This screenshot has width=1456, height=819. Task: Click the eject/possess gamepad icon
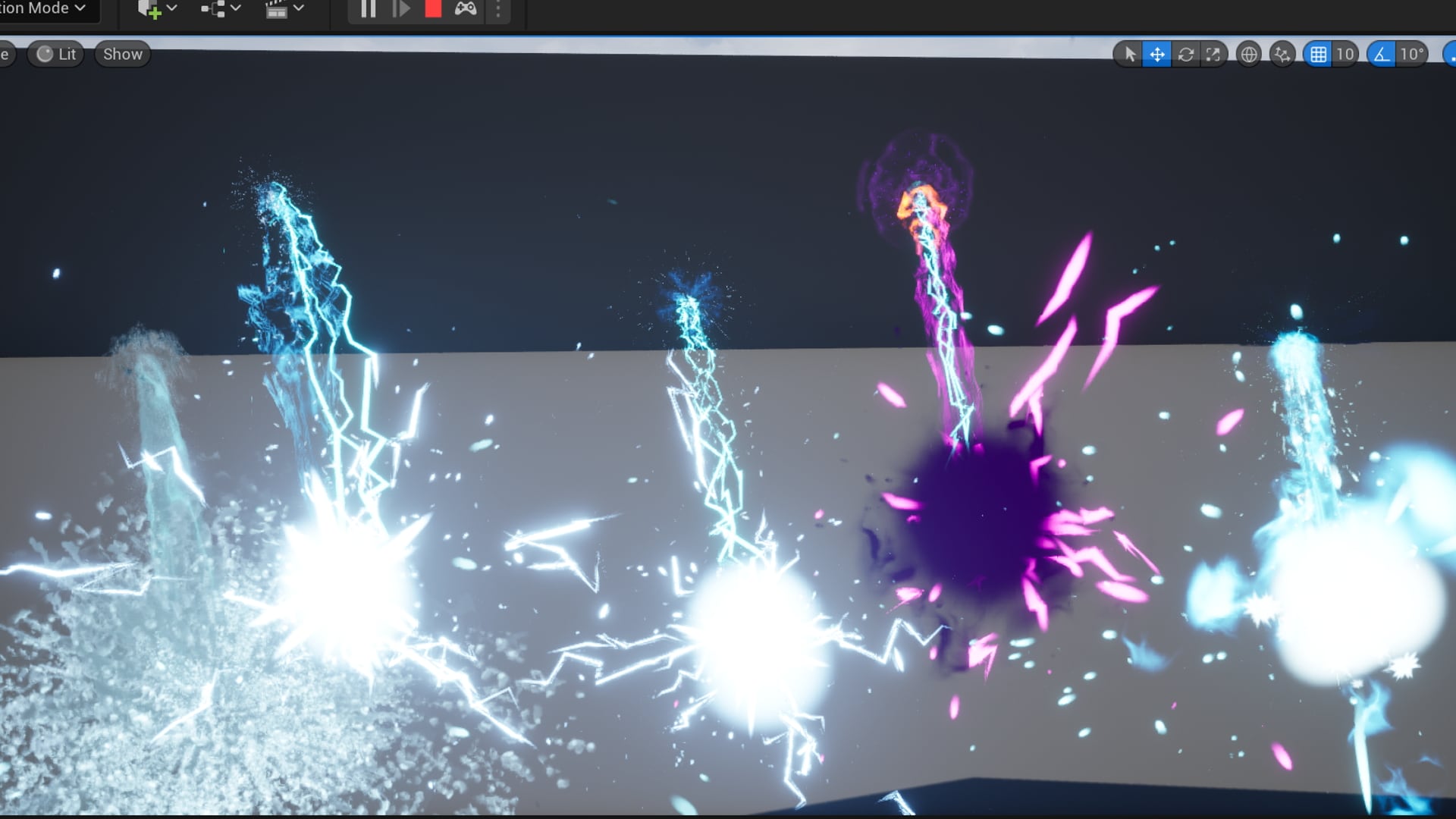(x=464, y=8)
